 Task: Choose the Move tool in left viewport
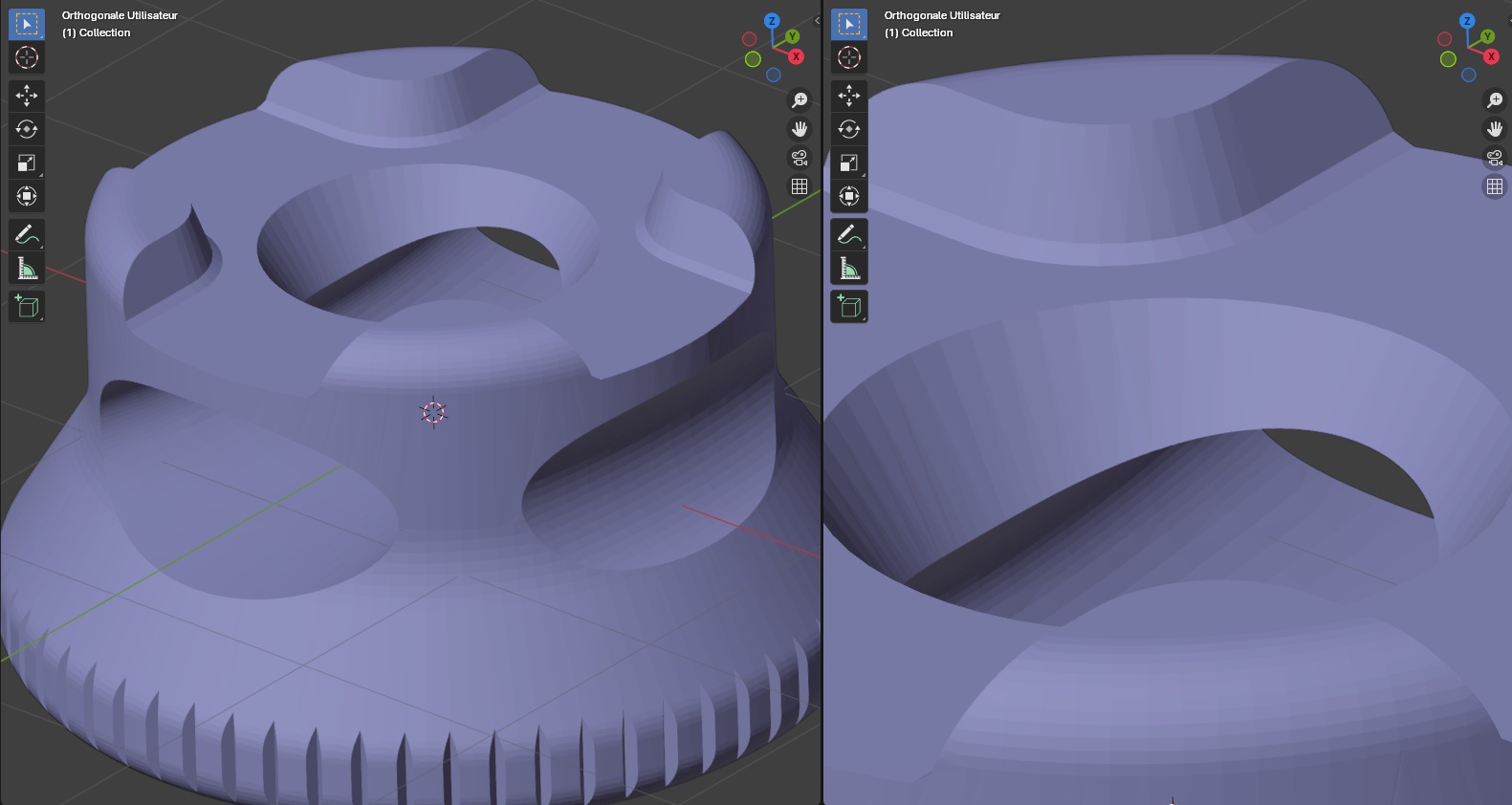point(27,95)
